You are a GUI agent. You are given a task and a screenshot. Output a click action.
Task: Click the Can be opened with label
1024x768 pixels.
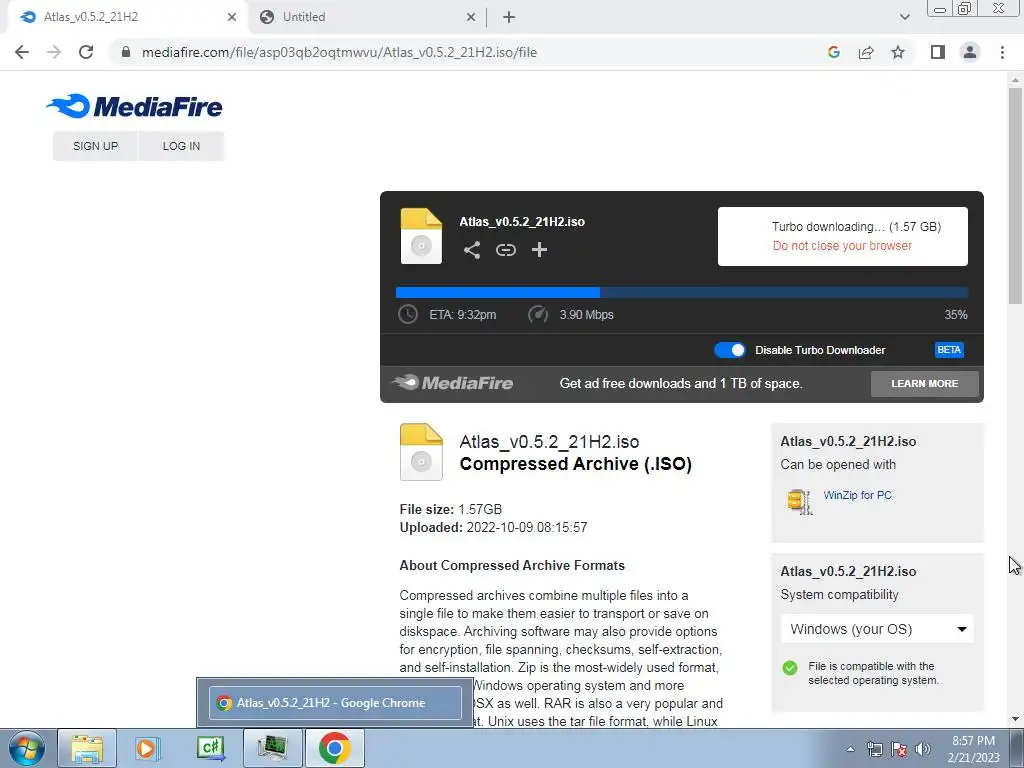838,465
